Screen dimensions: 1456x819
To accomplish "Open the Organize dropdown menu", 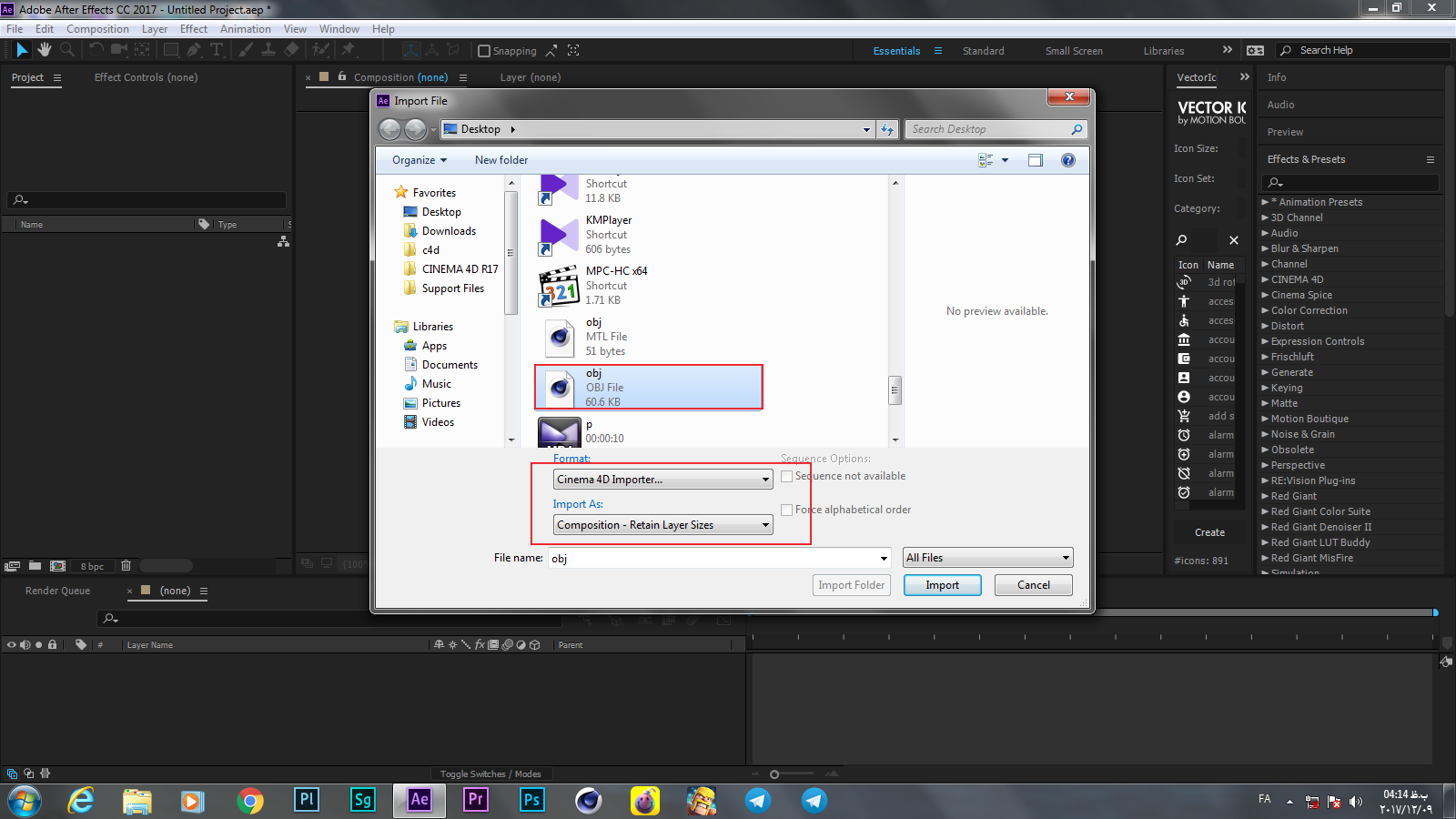I will click(x=420, y=160).
